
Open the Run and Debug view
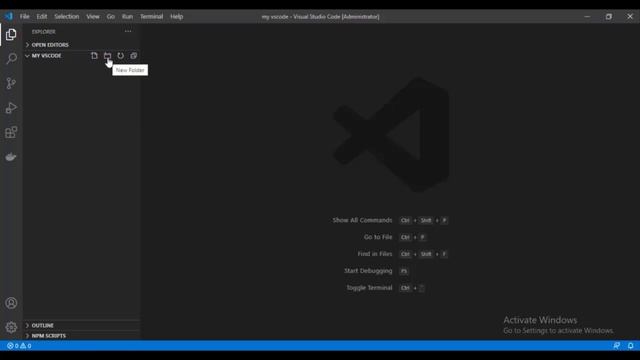click(11, 108)
